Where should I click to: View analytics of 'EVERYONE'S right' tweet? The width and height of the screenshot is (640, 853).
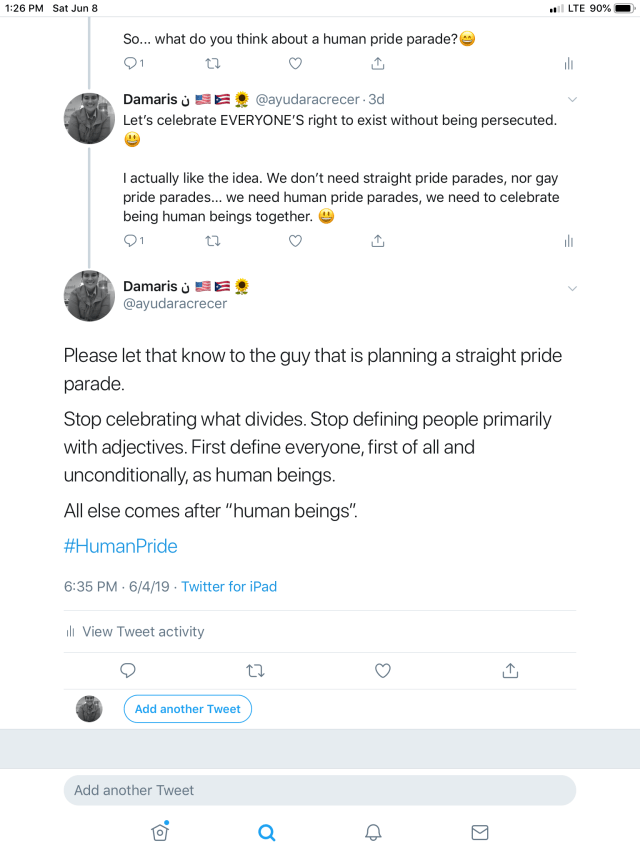(569, 240)
